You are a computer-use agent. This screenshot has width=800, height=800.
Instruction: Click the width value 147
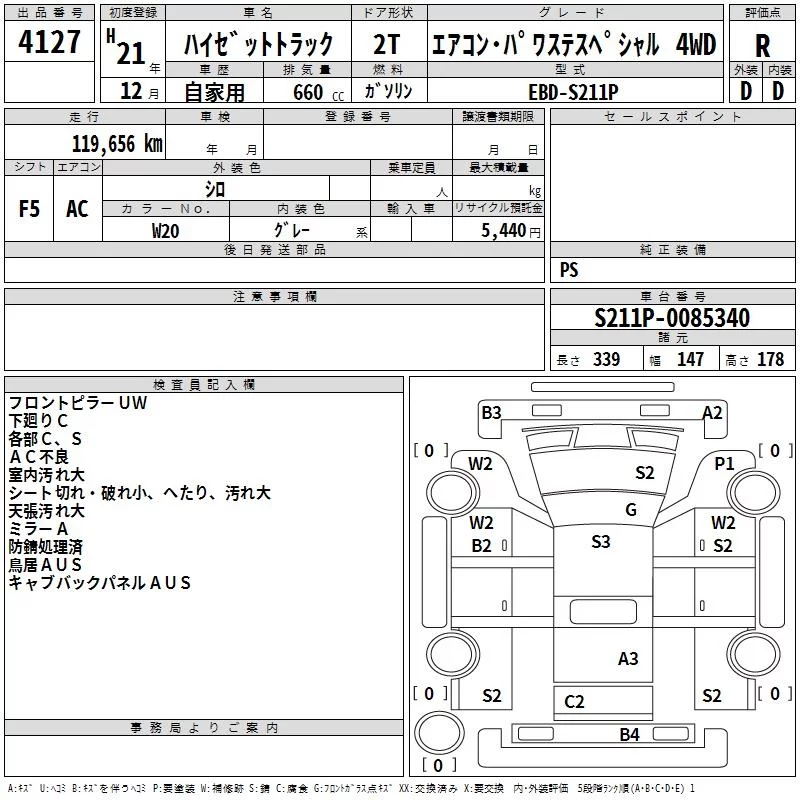click(x=690, y=359)
